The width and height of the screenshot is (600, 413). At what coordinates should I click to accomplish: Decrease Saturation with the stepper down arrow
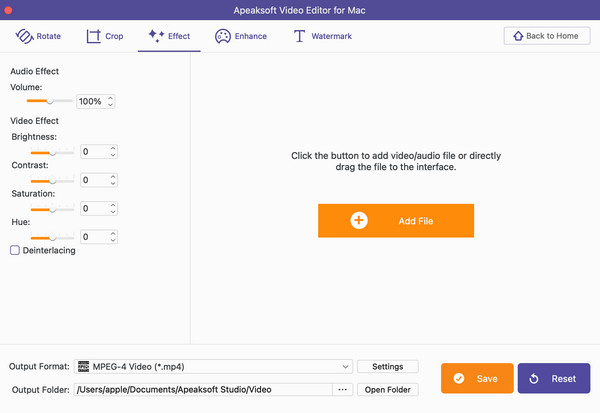(x=113, y=212)
